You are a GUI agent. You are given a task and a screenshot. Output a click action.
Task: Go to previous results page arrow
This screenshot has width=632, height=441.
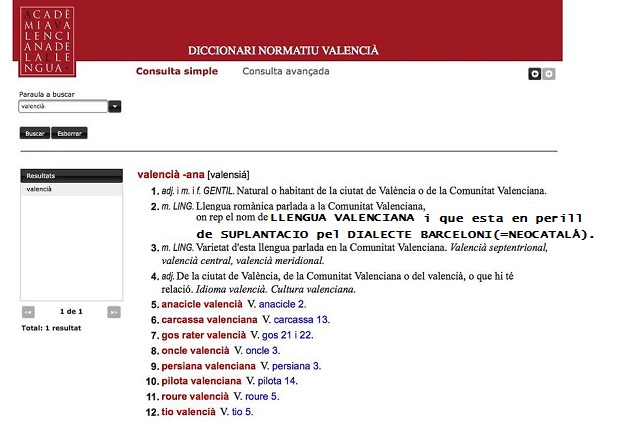pyautogui.click(x=28, y=312)
